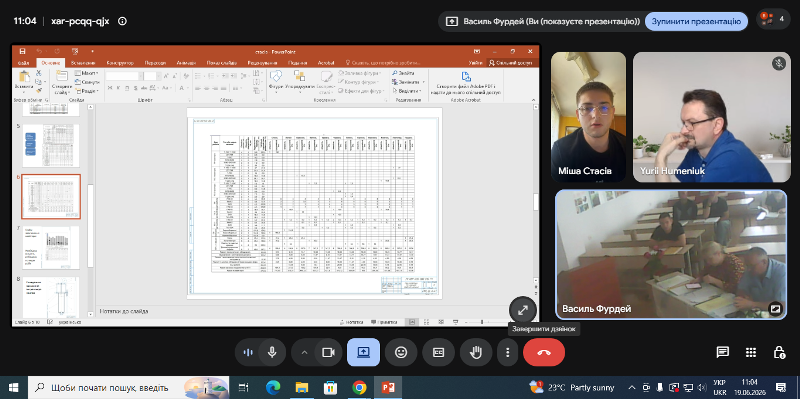Start slideshow from beginning in quick access
The width and height of the screenshot is (800, 399).
tap(75, 51)
